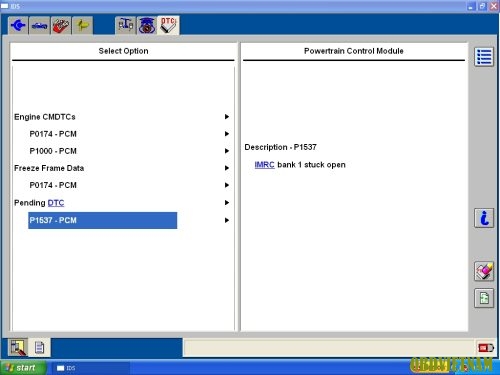Click the blue back arrow toolbar icon
Viewport: 500px width, 375px height.
pyautogui.click(x=18, y=25)
